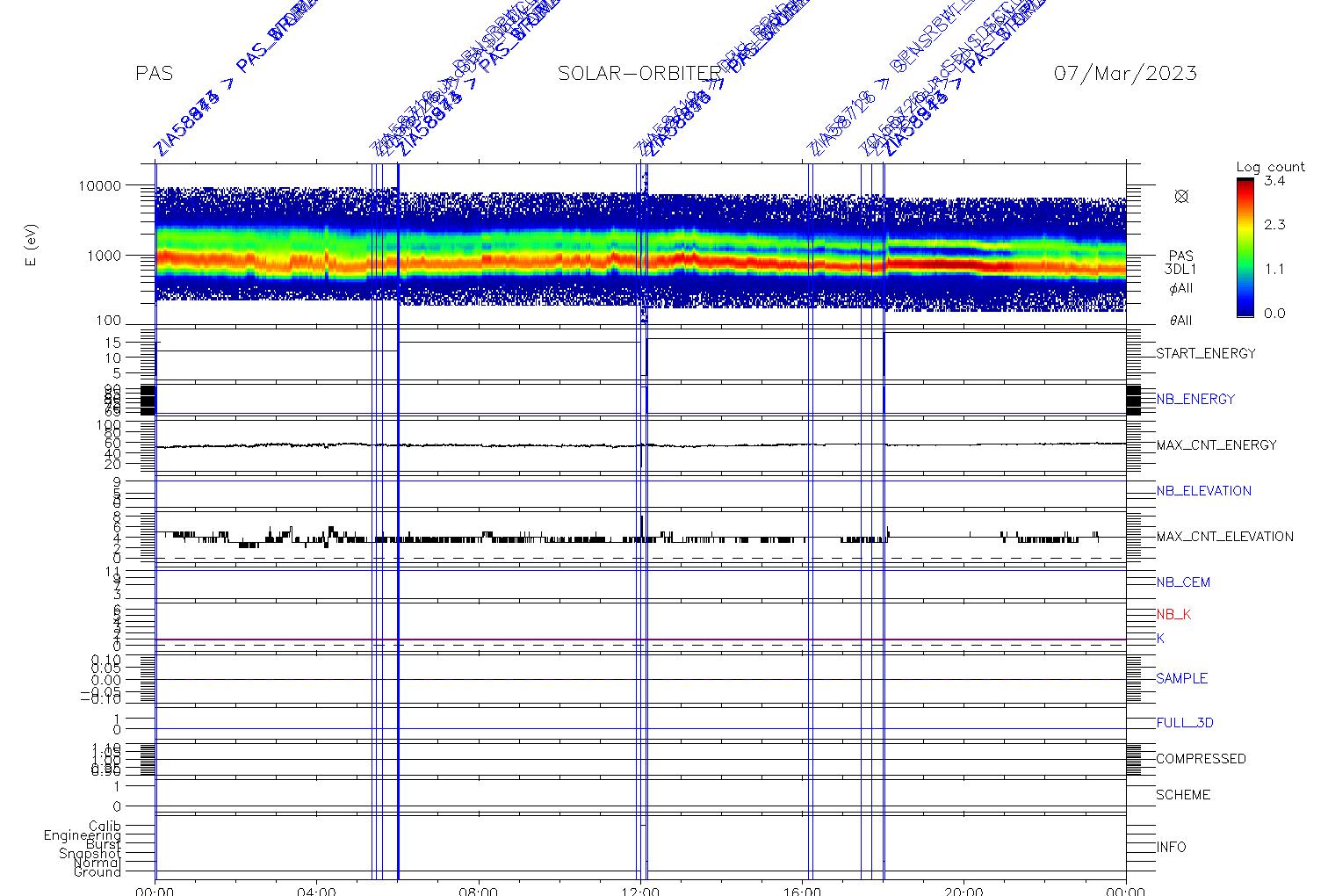Click the 3DL1 label beside the spectrogram

1180,271
